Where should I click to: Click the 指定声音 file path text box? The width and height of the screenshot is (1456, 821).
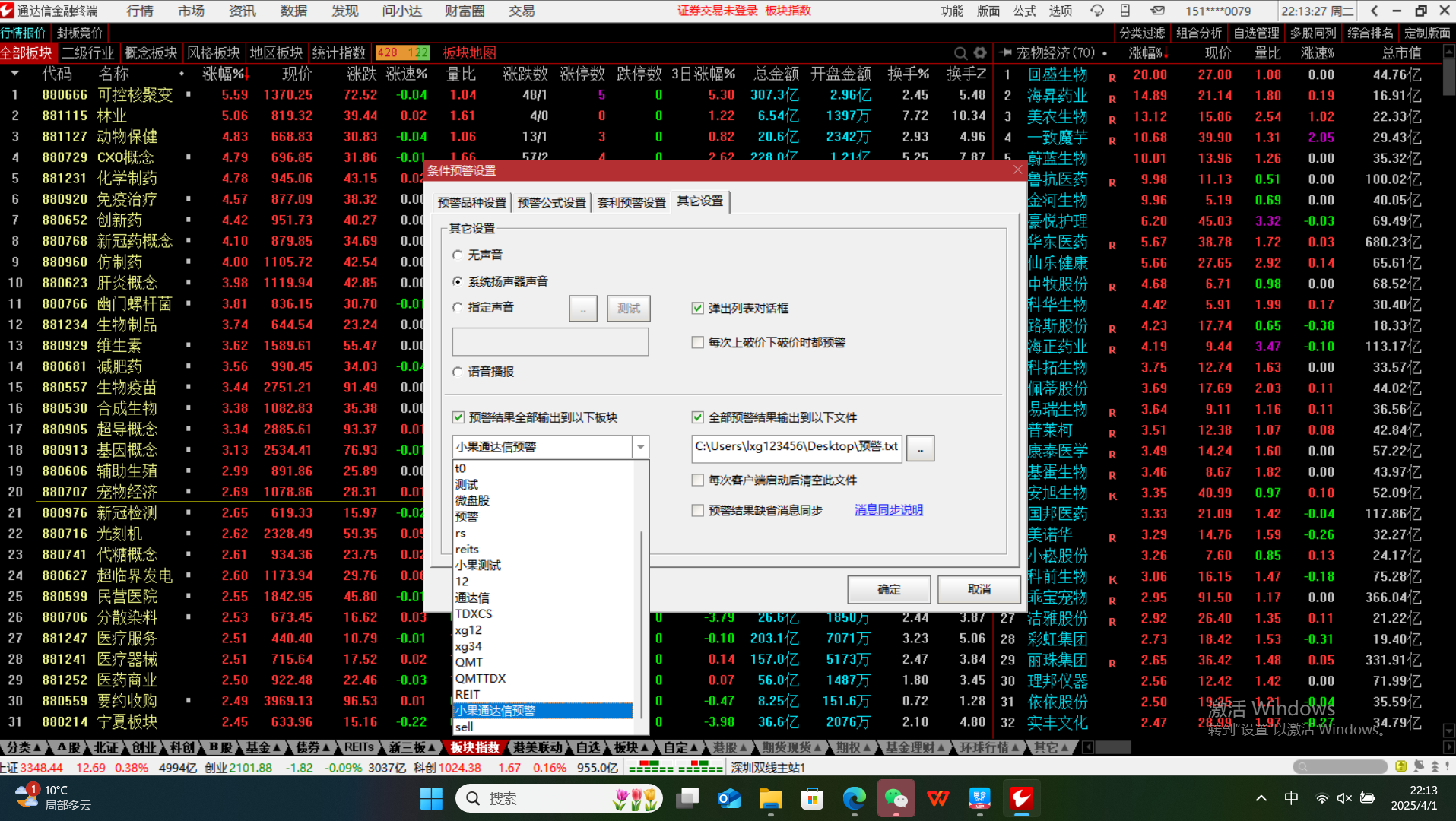click(x=550, y=342)
